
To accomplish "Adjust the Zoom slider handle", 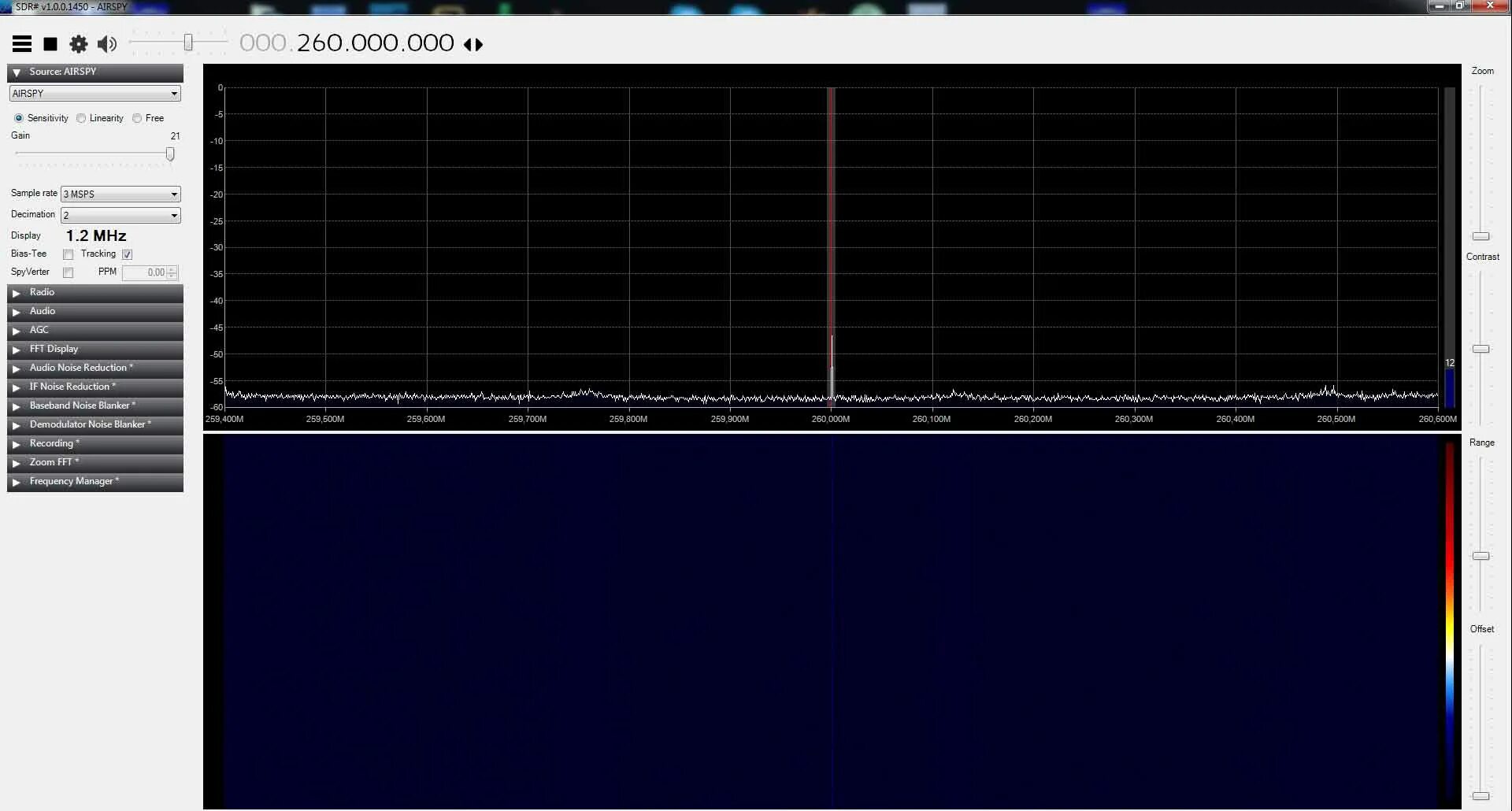I will tap(1481, 236).
